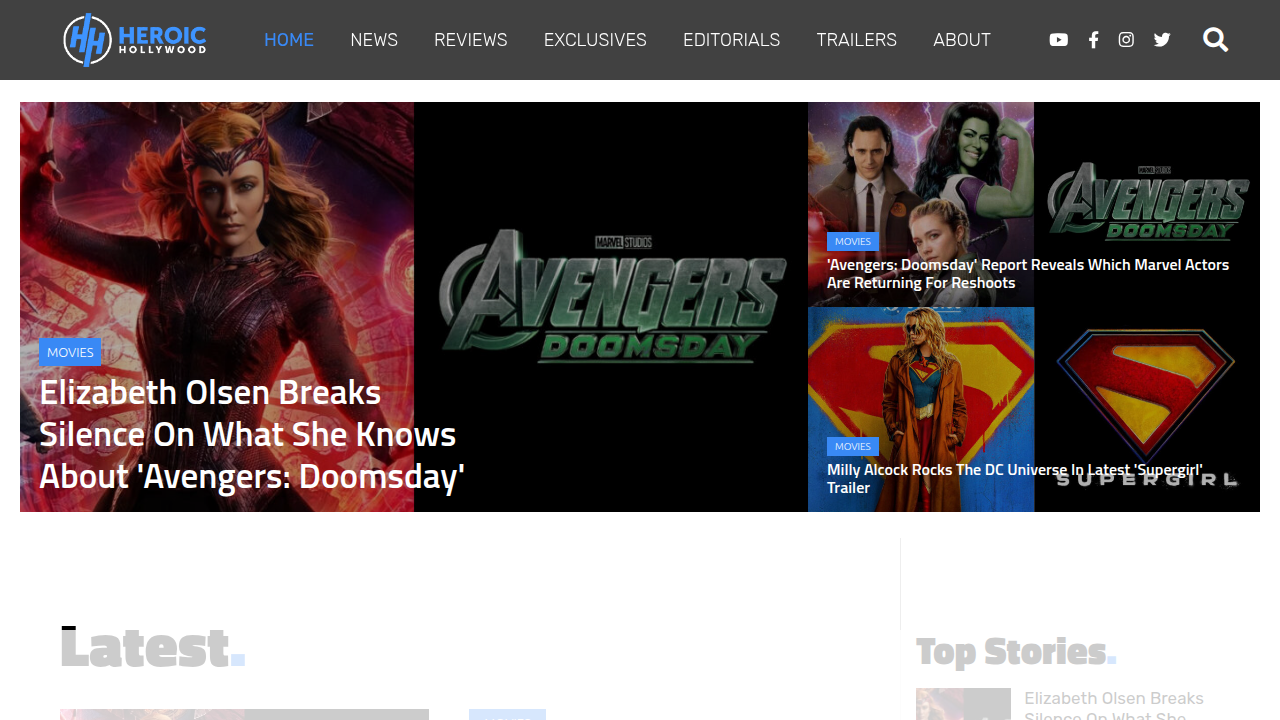Open the REVIEWS menu item
The image size is (1280, 720).
pyautogui.click(x=471, y=40)
